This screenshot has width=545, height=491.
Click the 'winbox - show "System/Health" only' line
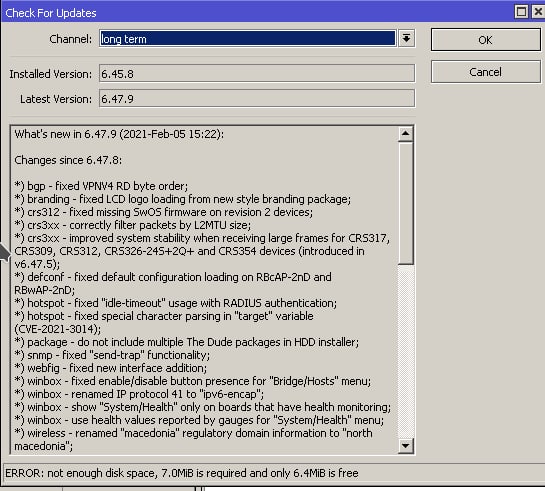pos(203,407)
